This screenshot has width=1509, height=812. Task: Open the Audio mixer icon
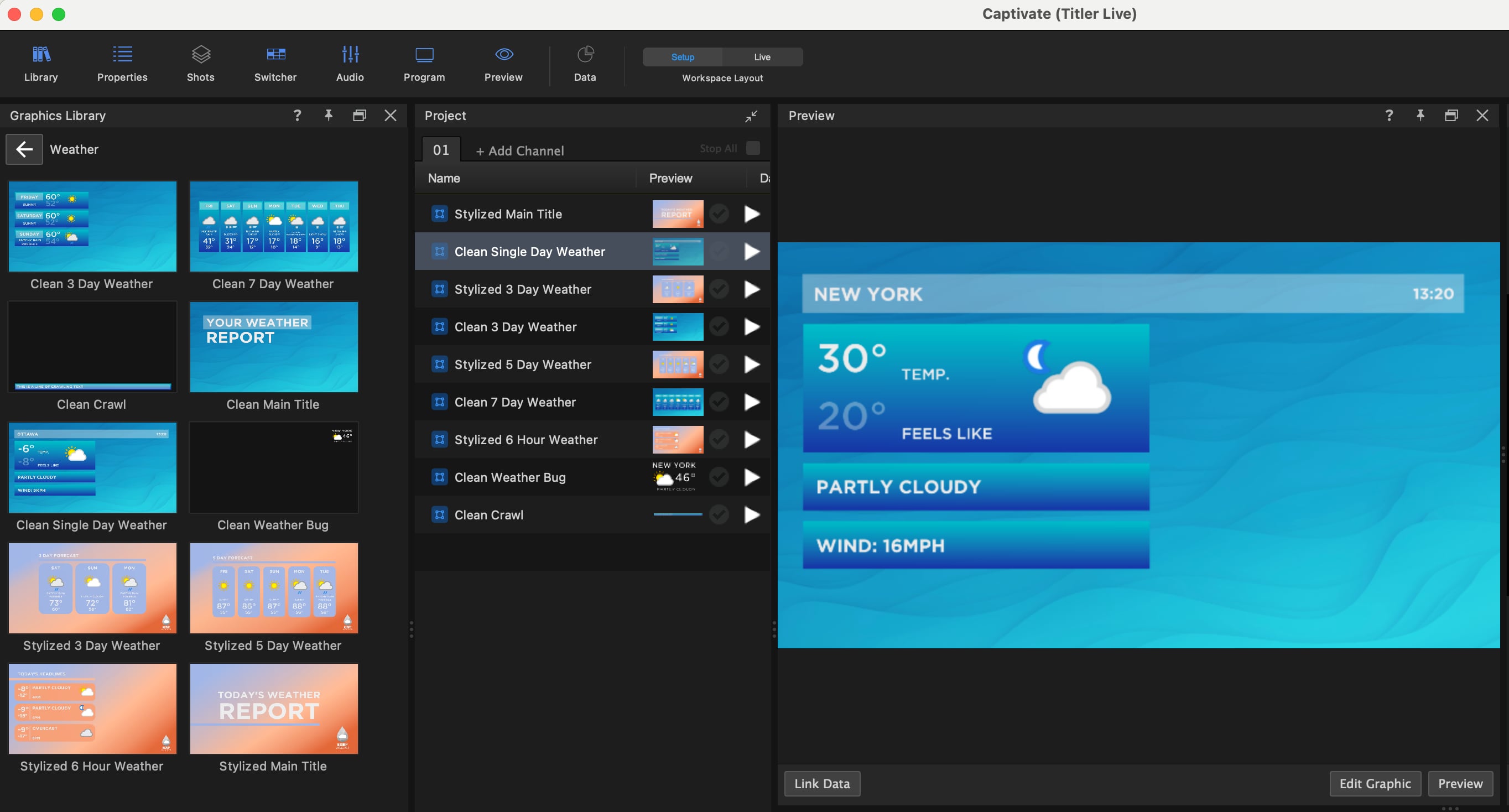350,64
